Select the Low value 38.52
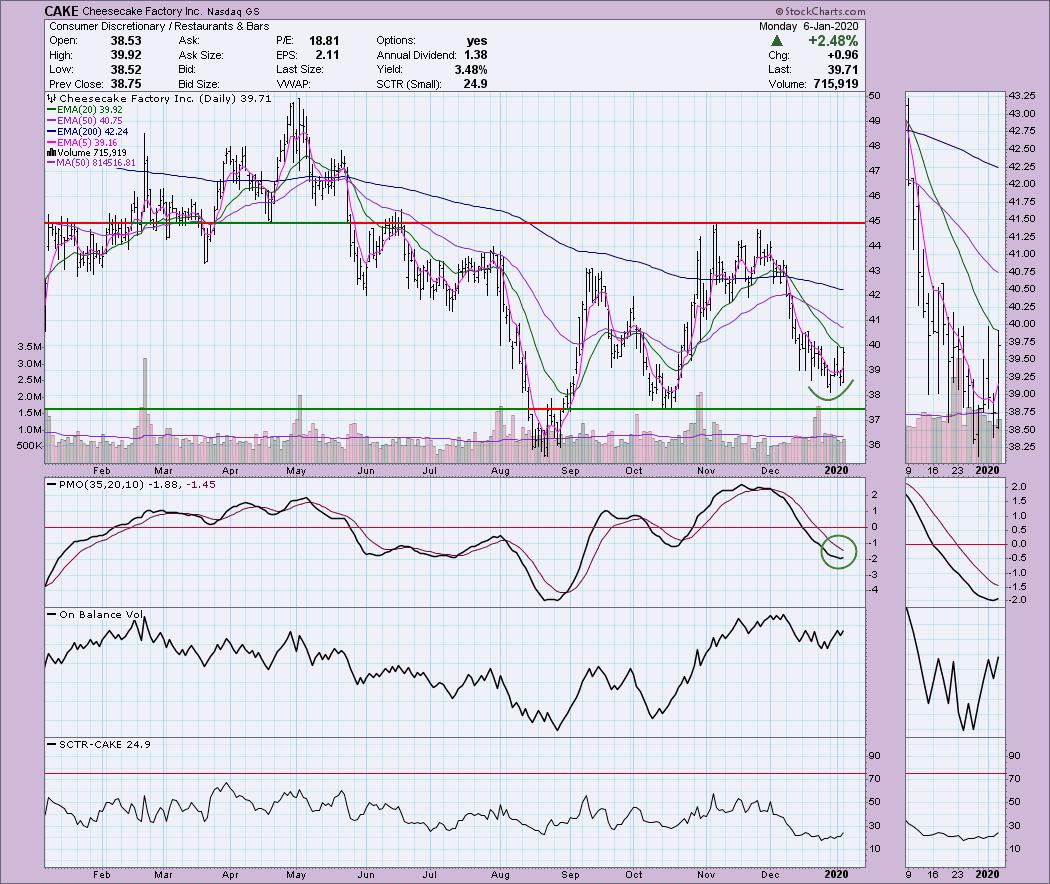Screen dimensions: 1050x884 click(x=126, y=70)
